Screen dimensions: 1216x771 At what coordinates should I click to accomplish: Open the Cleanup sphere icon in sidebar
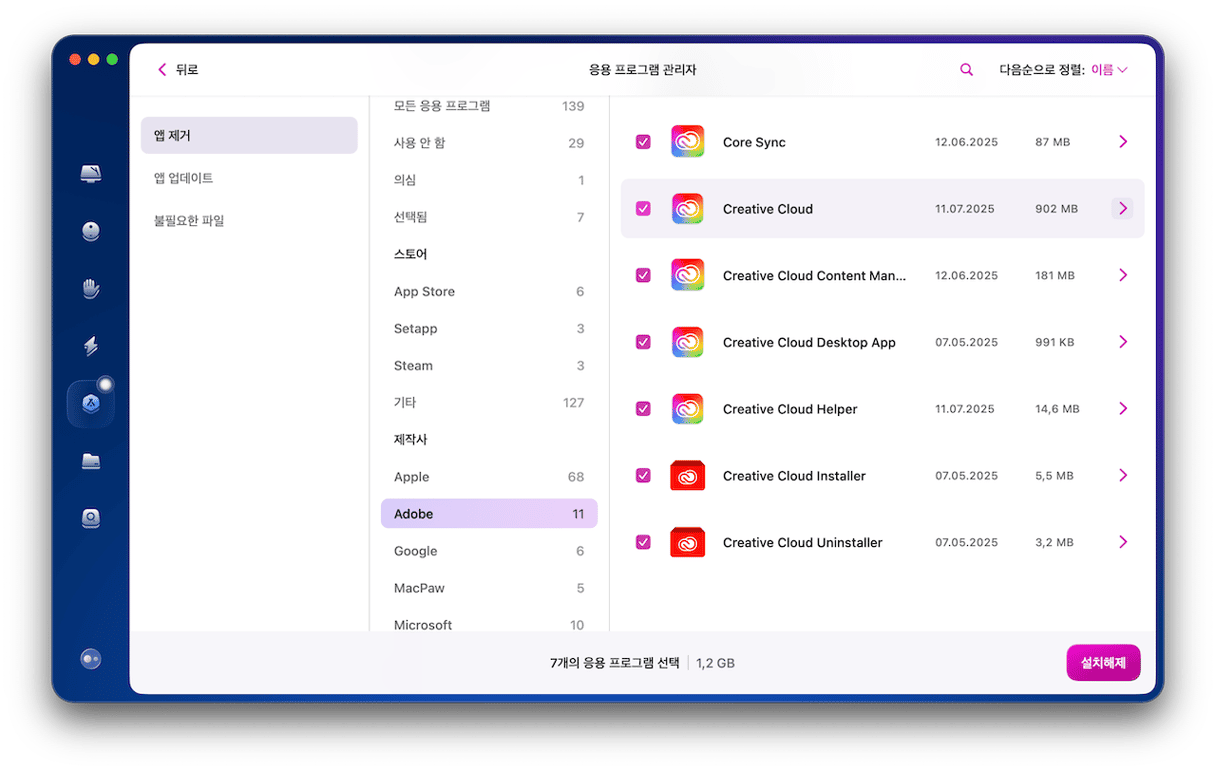[91, 232]
